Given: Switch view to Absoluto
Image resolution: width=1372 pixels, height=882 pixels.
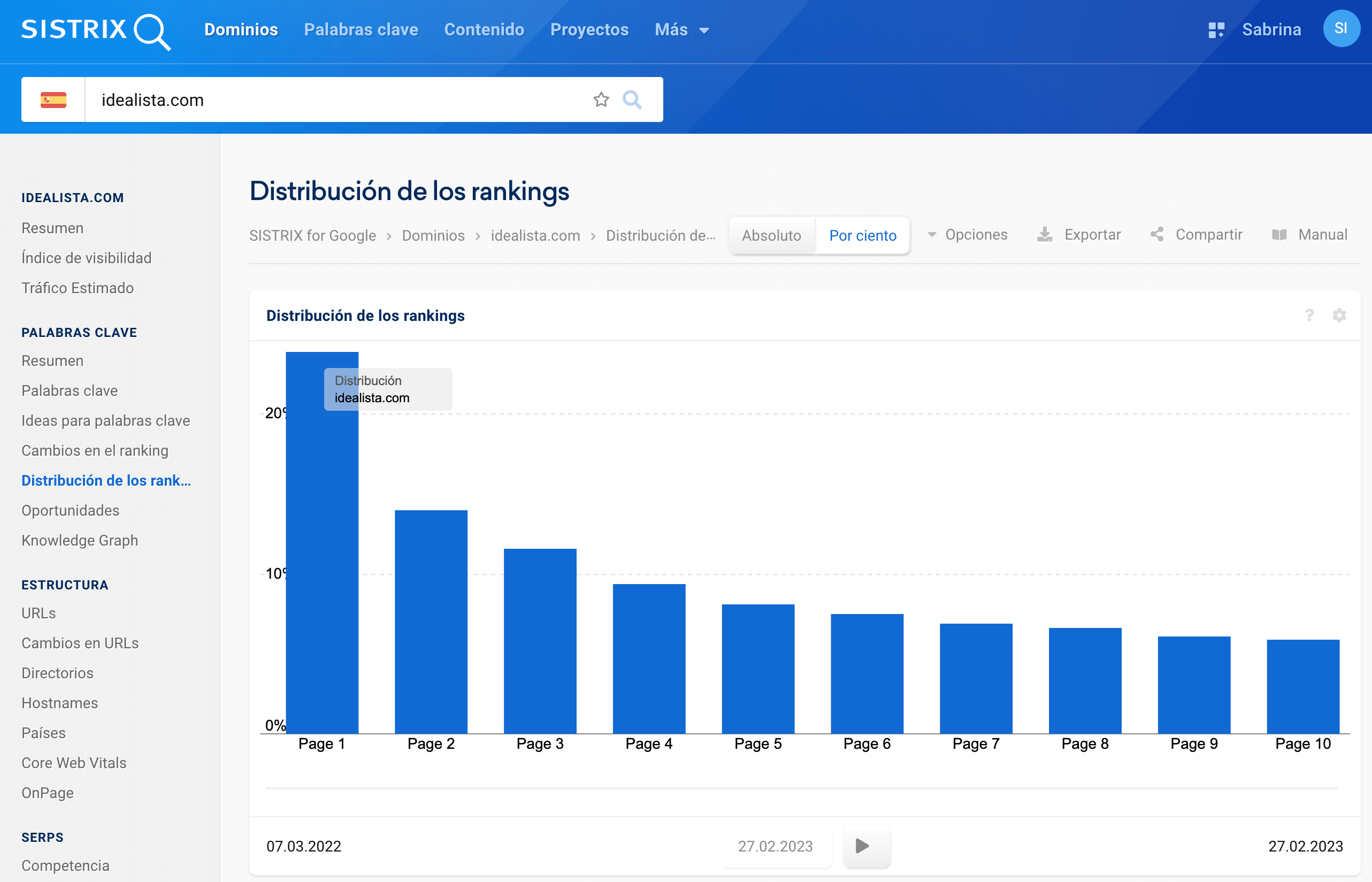Looking at the screenshot, I should coord(771,235).
